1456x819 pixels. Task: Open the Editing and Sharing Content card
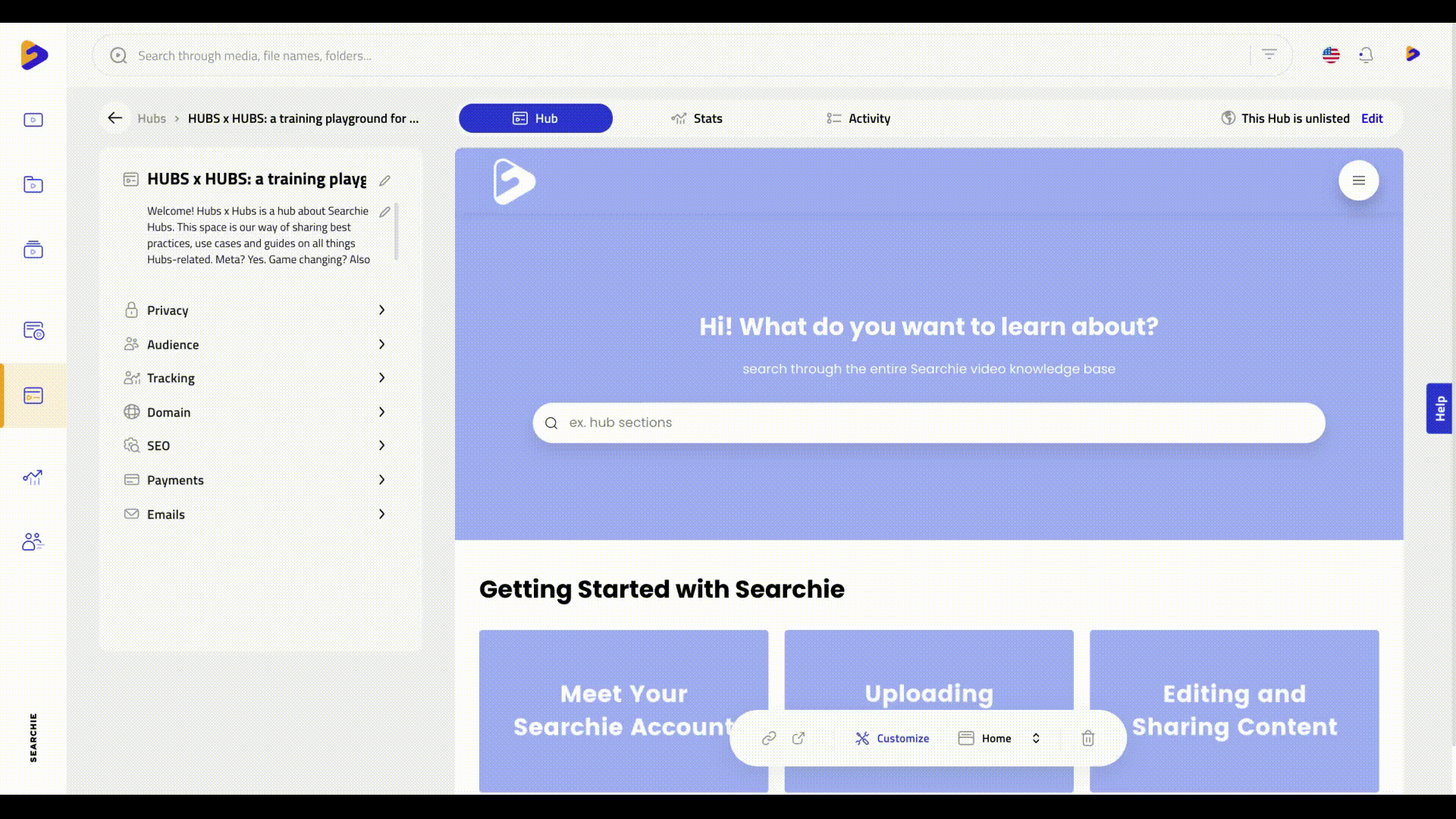coord(1234,711)
